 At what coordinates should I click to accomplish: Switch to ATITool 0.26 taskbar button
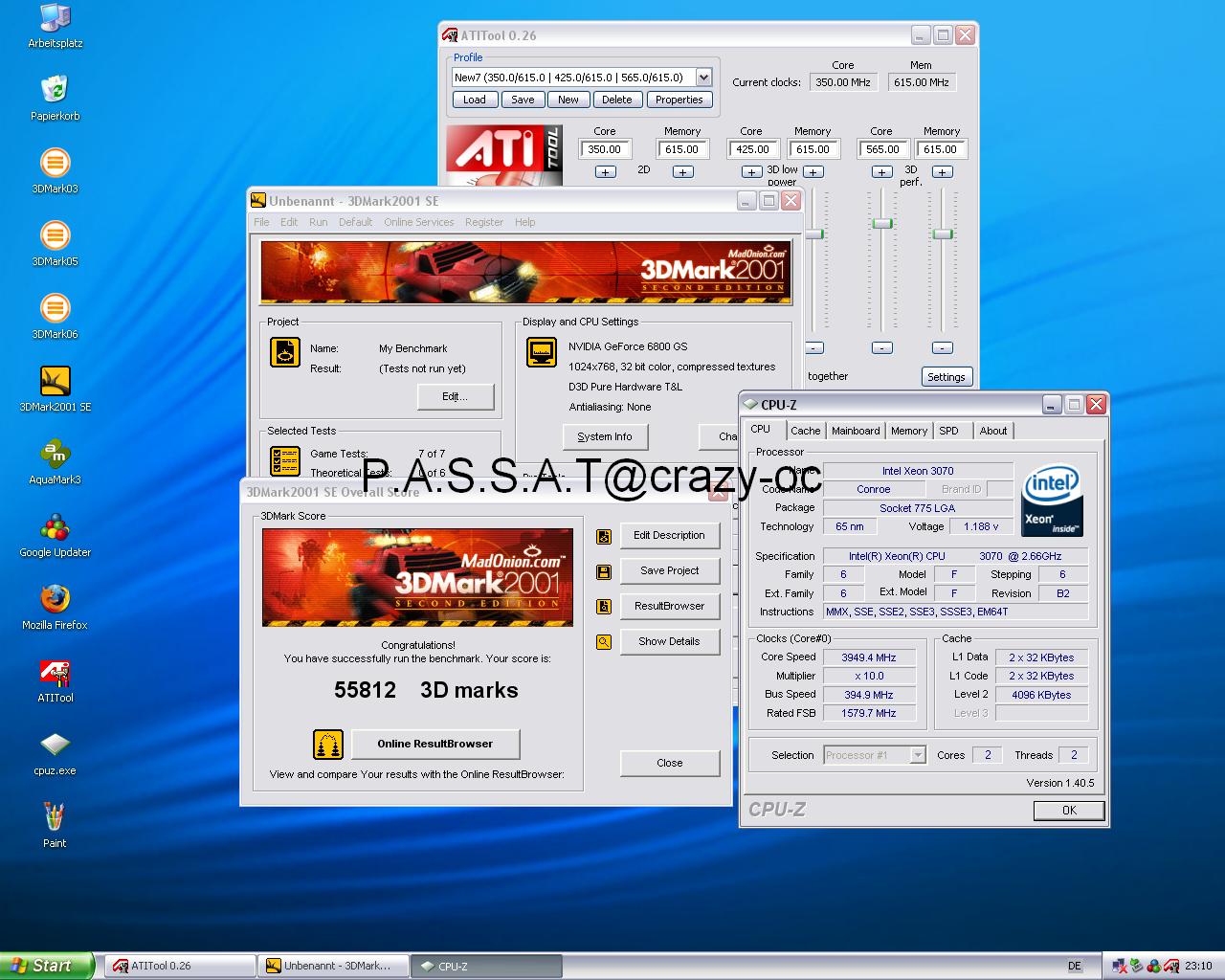pos(179,966)
